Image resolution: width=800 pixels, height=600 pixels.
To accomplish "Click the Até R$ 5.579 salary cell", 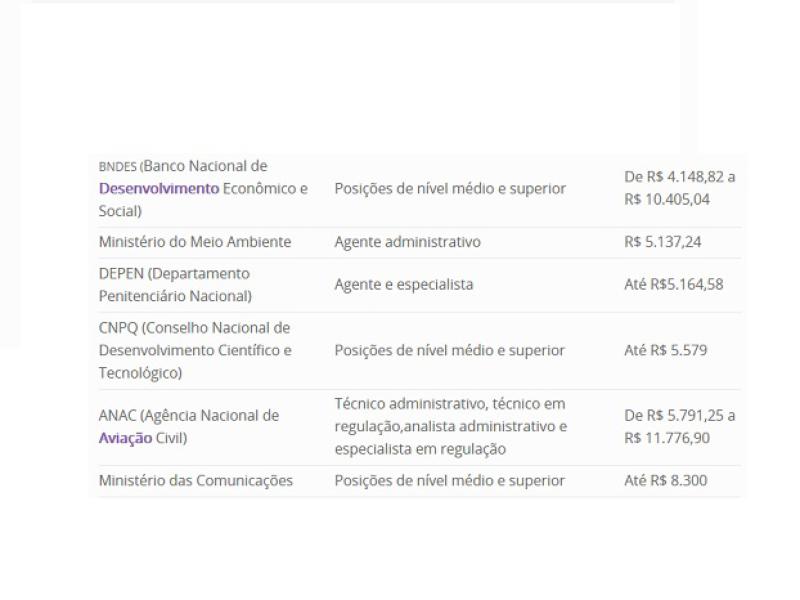I will click(664, 350).
